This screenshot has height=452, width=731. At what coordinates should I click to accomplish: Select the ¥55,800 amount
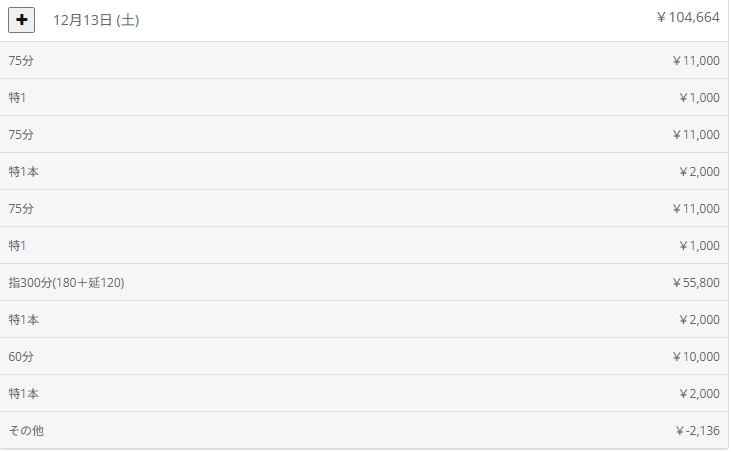point(695,283)
